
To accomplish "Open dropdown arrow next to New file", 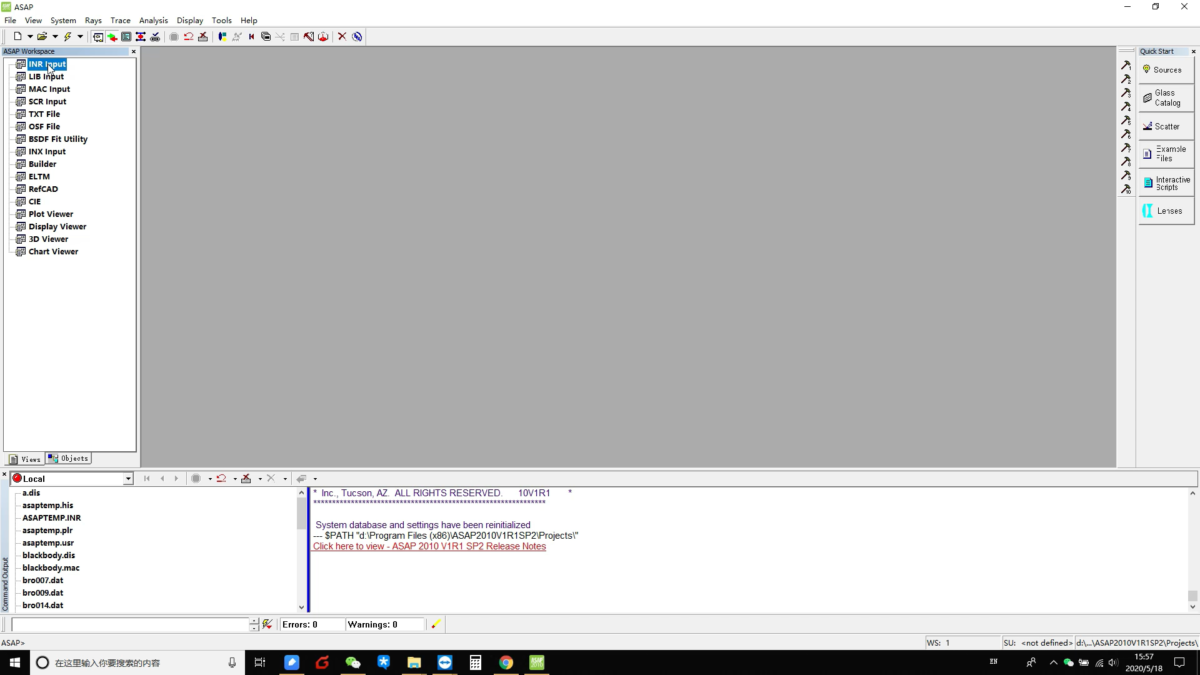I will pyautogui.click(x=30, y=37).
